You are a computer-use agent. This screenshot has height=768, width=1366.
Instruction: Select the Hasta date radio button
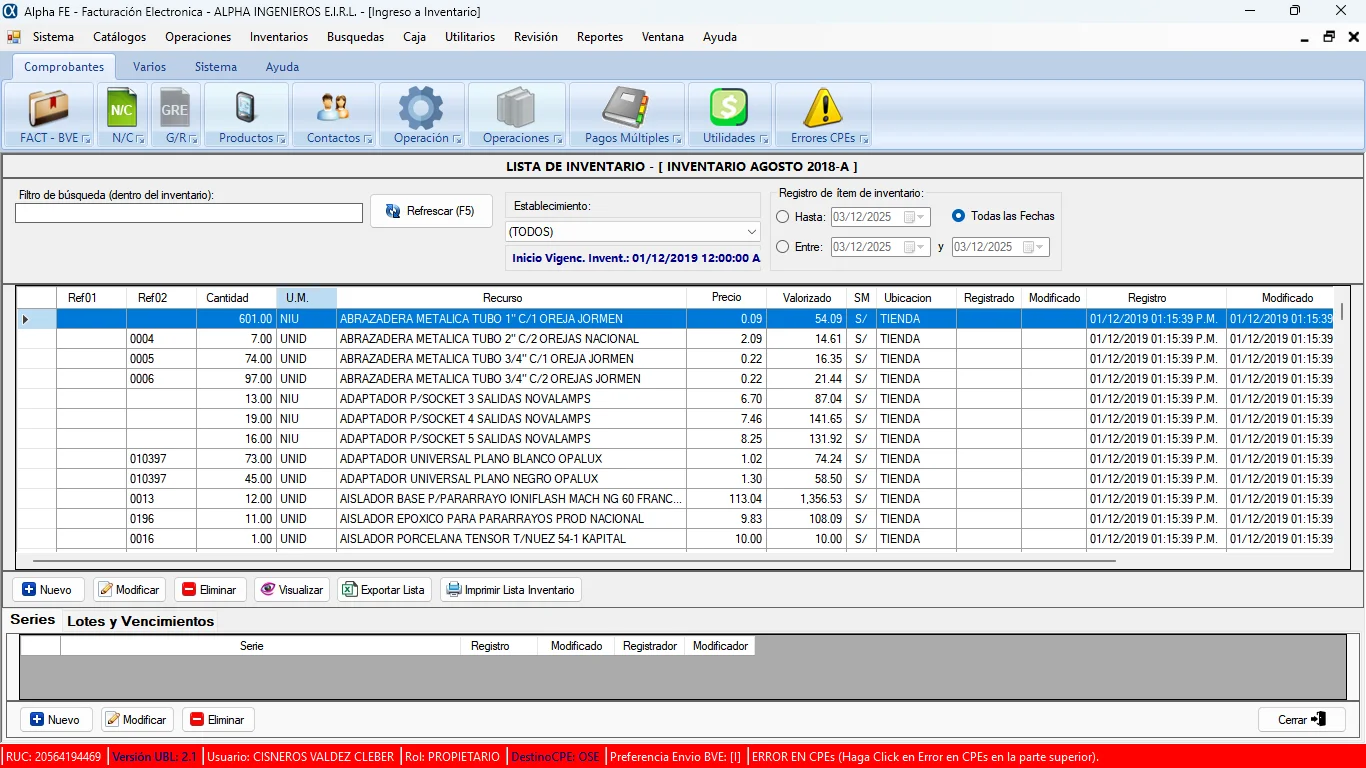click(x=783, y=217)
